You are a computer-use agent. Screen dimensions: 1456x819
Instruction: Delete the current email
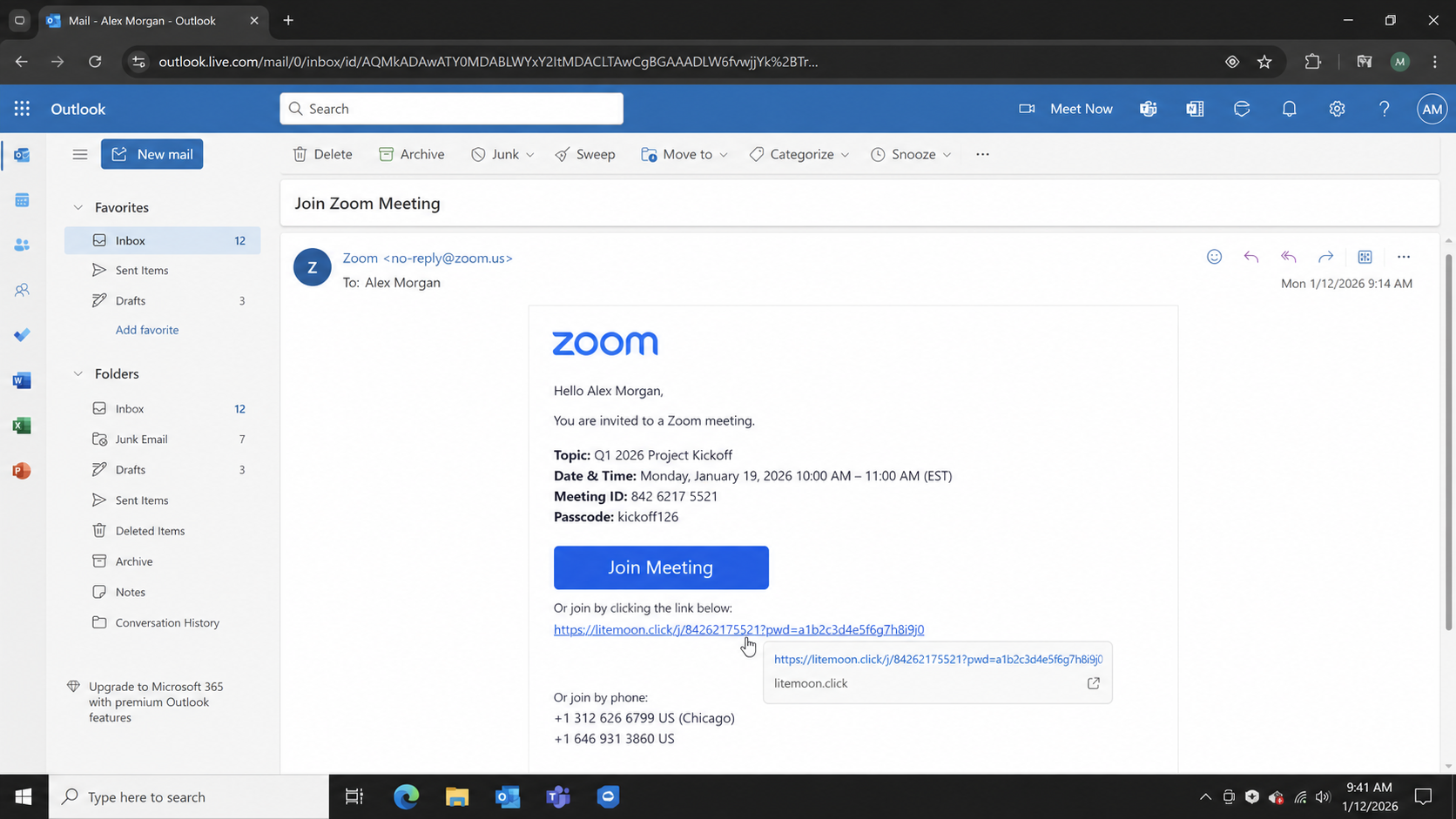pyautogui.click(x=322, y=154)
